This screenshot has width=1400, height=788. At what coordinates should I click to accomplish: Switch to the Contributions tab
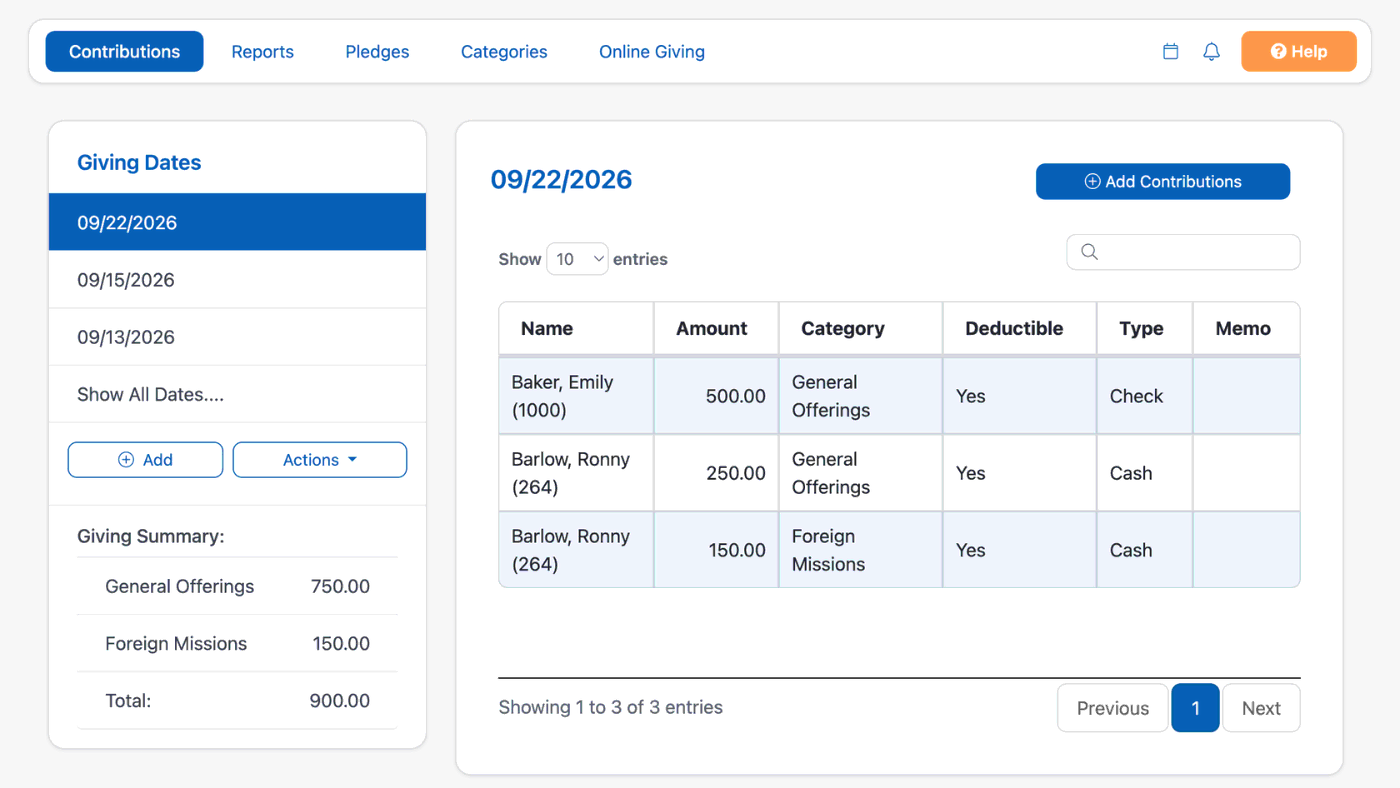pos(125,52)
